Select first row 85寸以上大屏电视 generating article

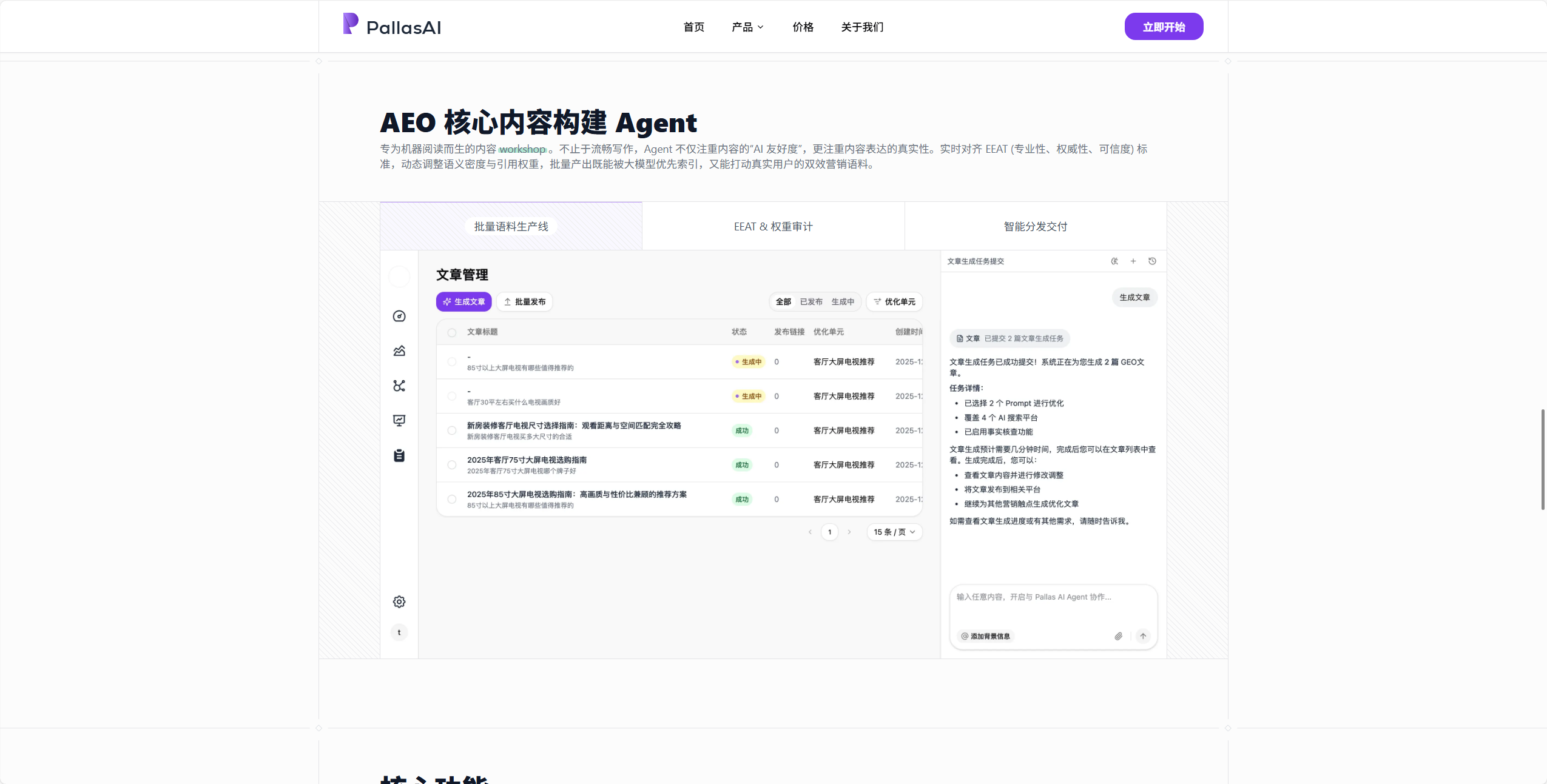click(452, 362)
